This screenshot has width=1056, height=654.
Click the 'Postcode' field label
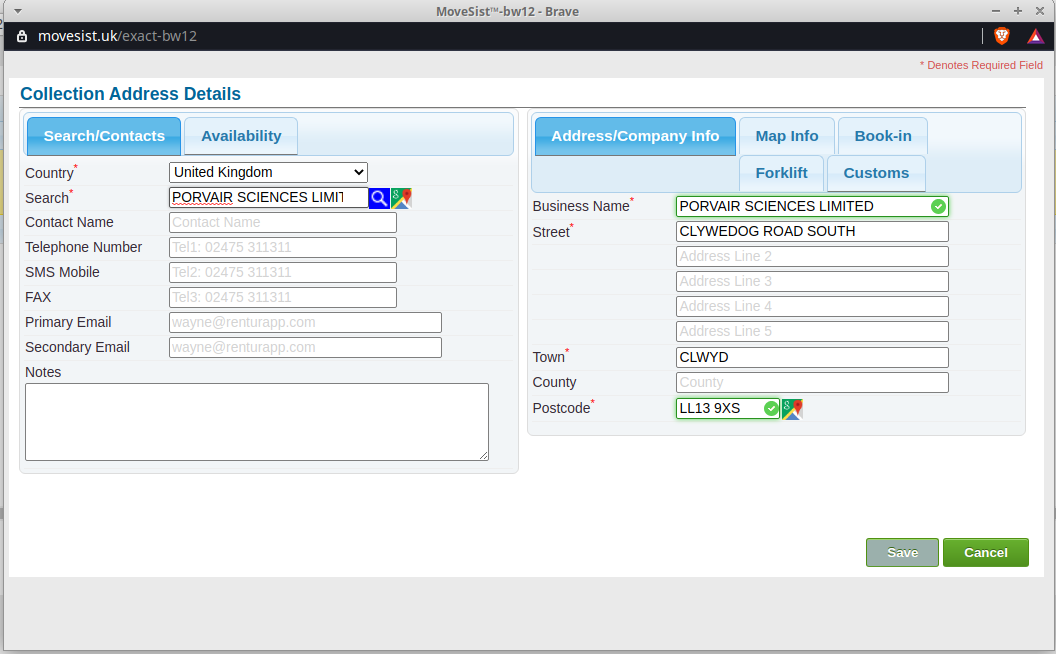[561, 409]
